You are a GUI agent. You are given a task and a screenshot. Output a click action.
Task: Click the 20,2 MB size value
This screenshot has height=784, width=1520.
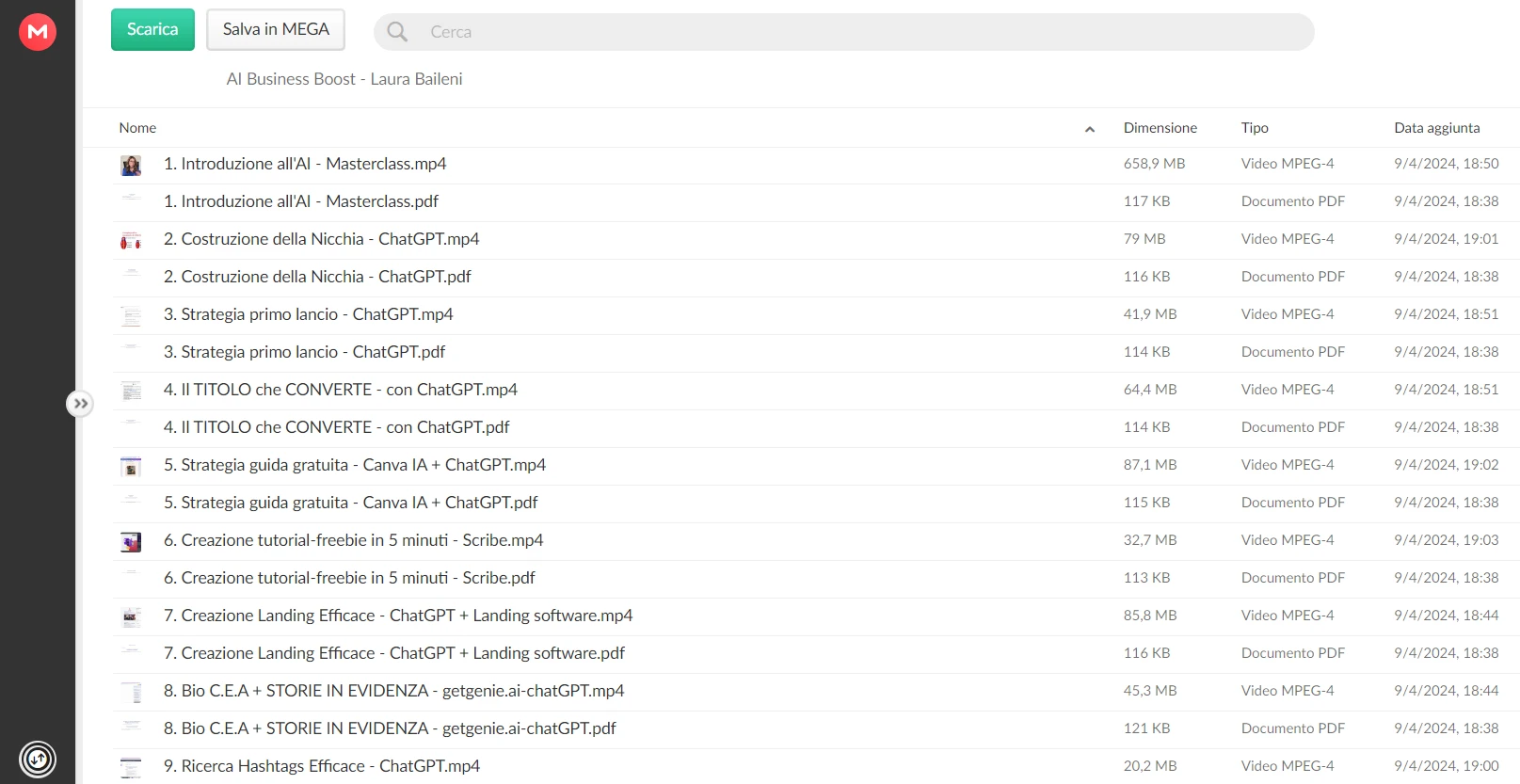tap(1150, 766)
